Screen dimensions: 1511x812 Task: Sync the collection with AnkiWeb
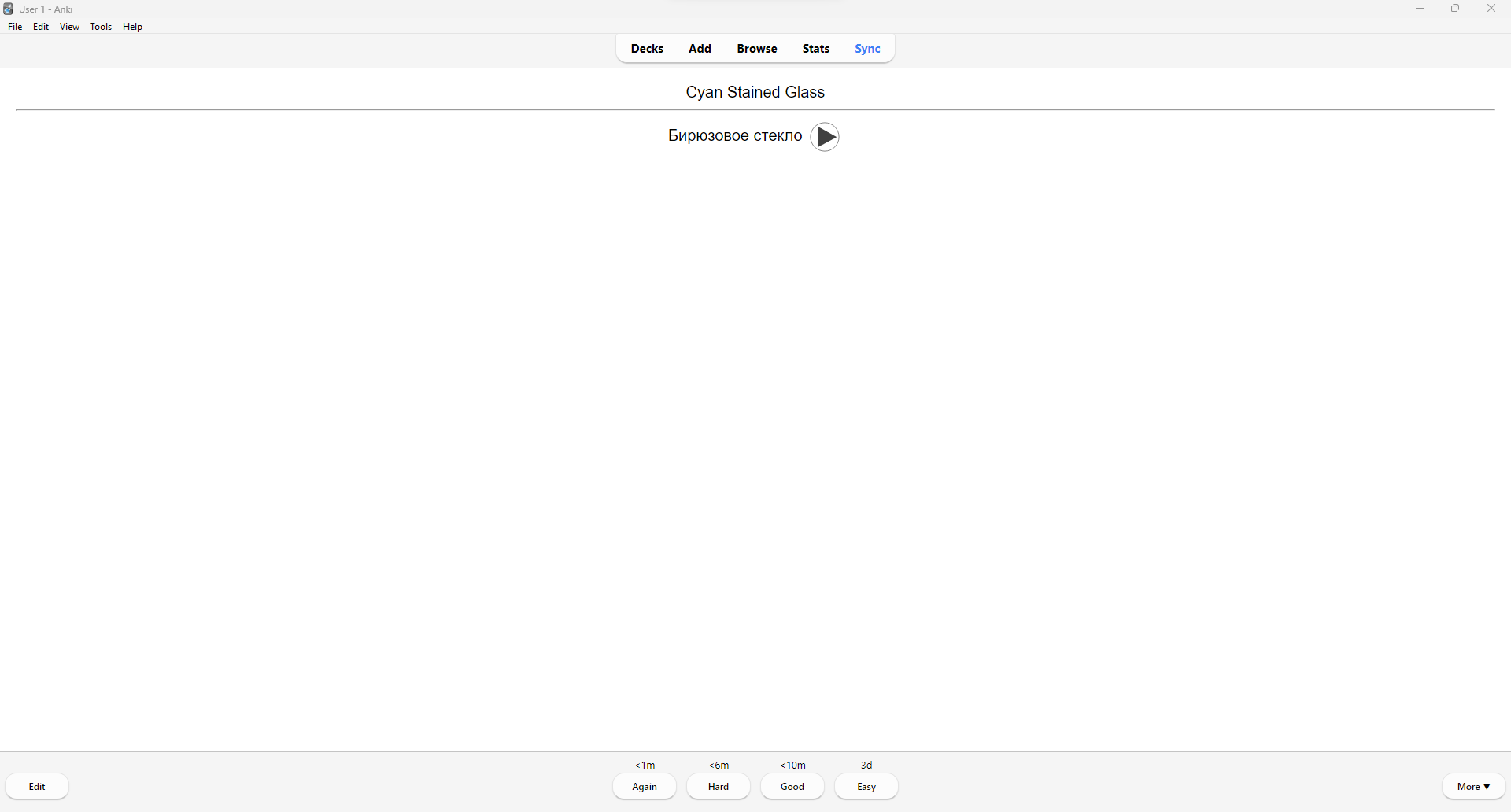coord(868,49)
